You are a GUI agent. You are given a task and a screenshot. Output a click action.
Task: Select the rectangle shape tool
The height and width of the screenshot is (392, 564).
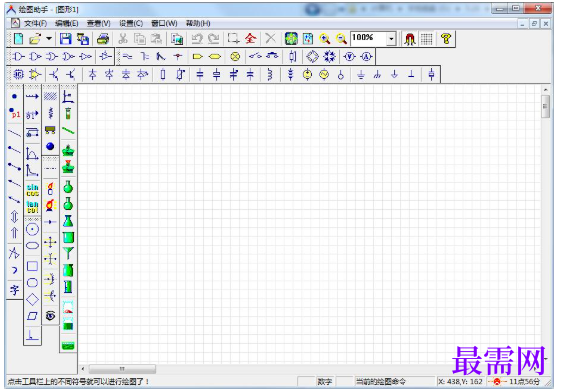pos(32,266)
